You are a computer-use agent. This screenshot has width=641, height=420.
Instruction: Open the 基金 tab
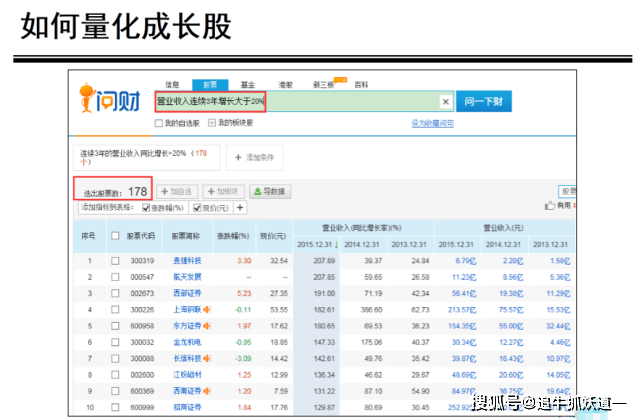248,85
